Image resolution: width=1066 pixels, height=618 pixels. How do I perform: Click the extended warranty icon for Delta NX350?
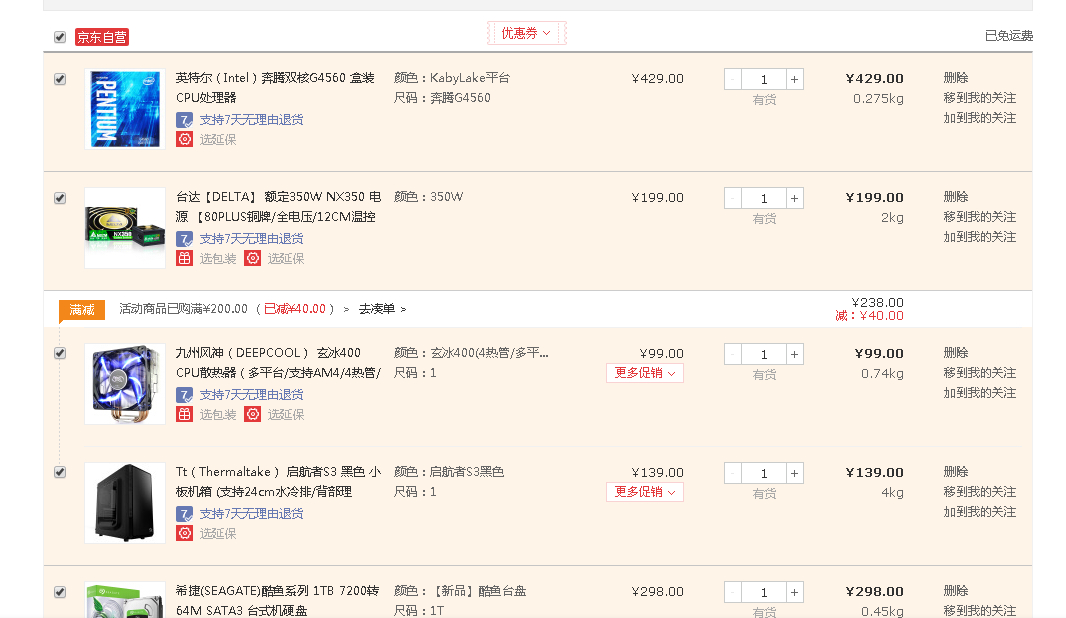pos(253,258)
